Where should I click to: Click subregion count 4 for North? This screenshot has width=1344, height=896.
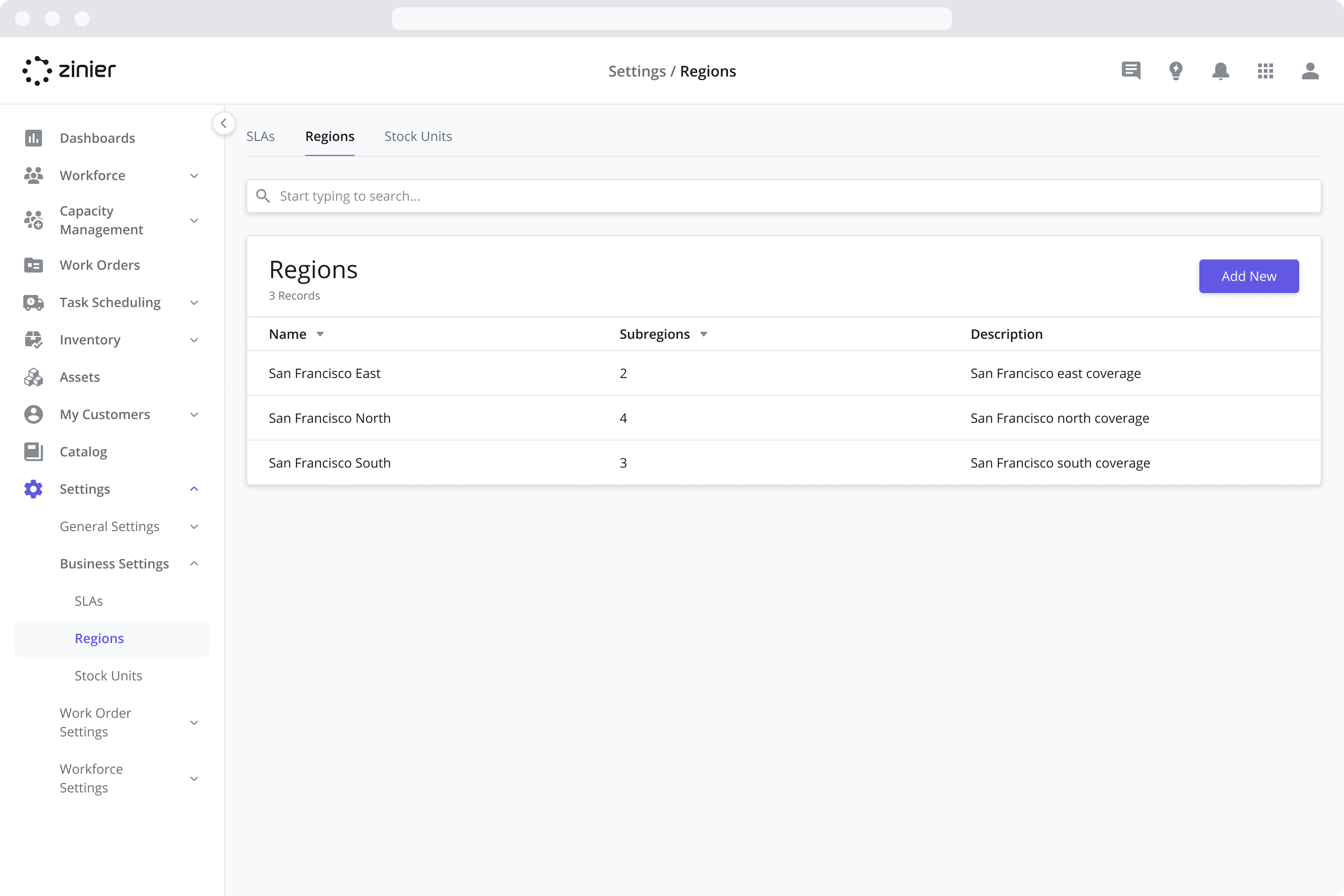(x=623, y=418)
